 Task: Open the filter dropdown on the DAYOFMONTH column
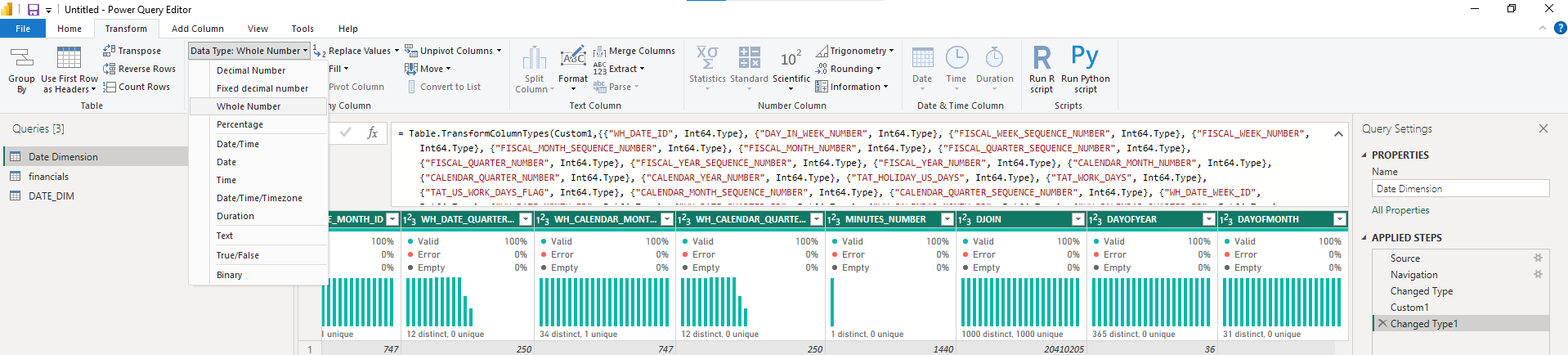[x=1340, y=219]
